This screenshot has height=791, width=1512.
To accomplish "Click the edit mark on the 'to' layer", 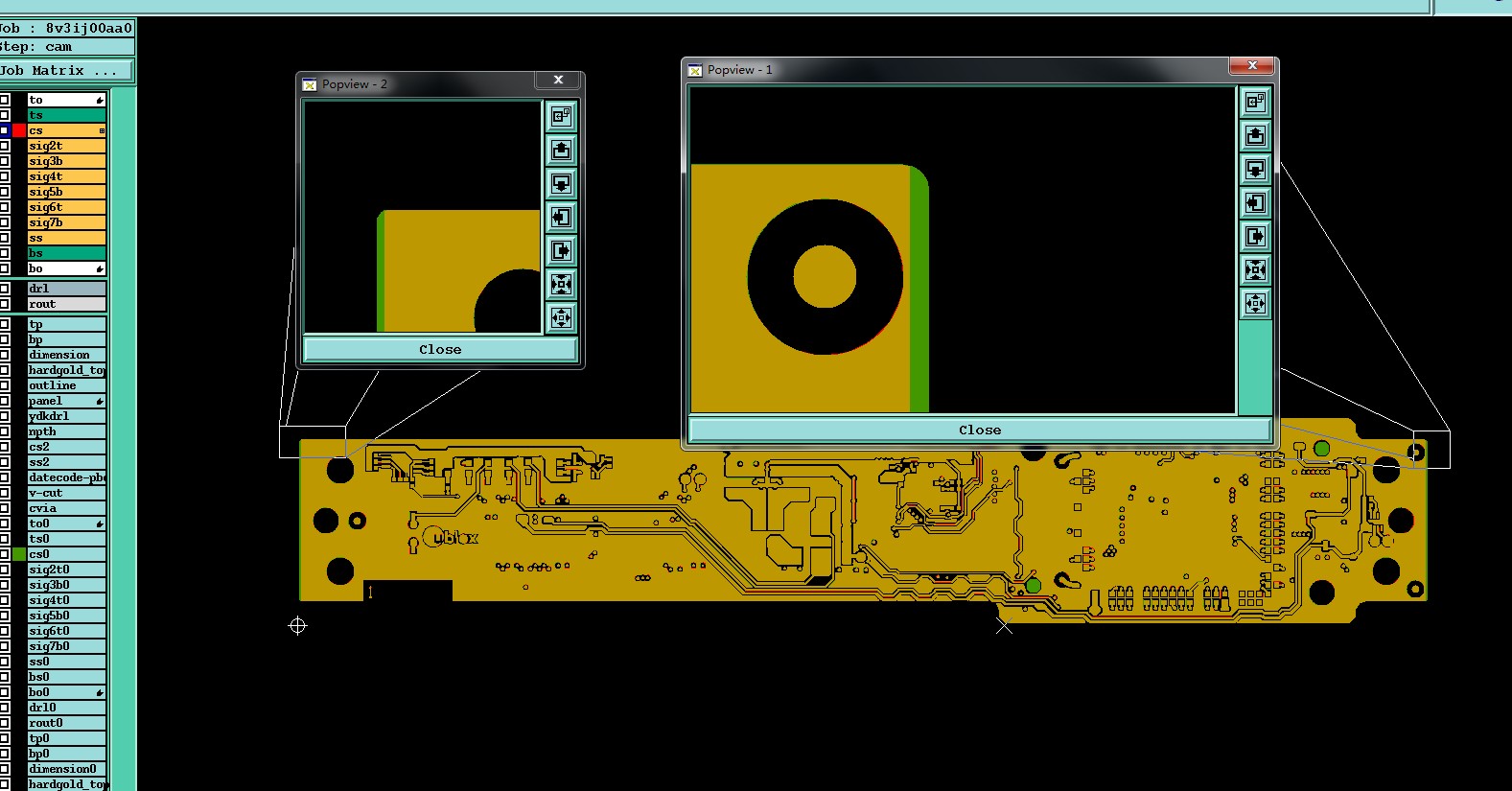I will coord(100,100).
